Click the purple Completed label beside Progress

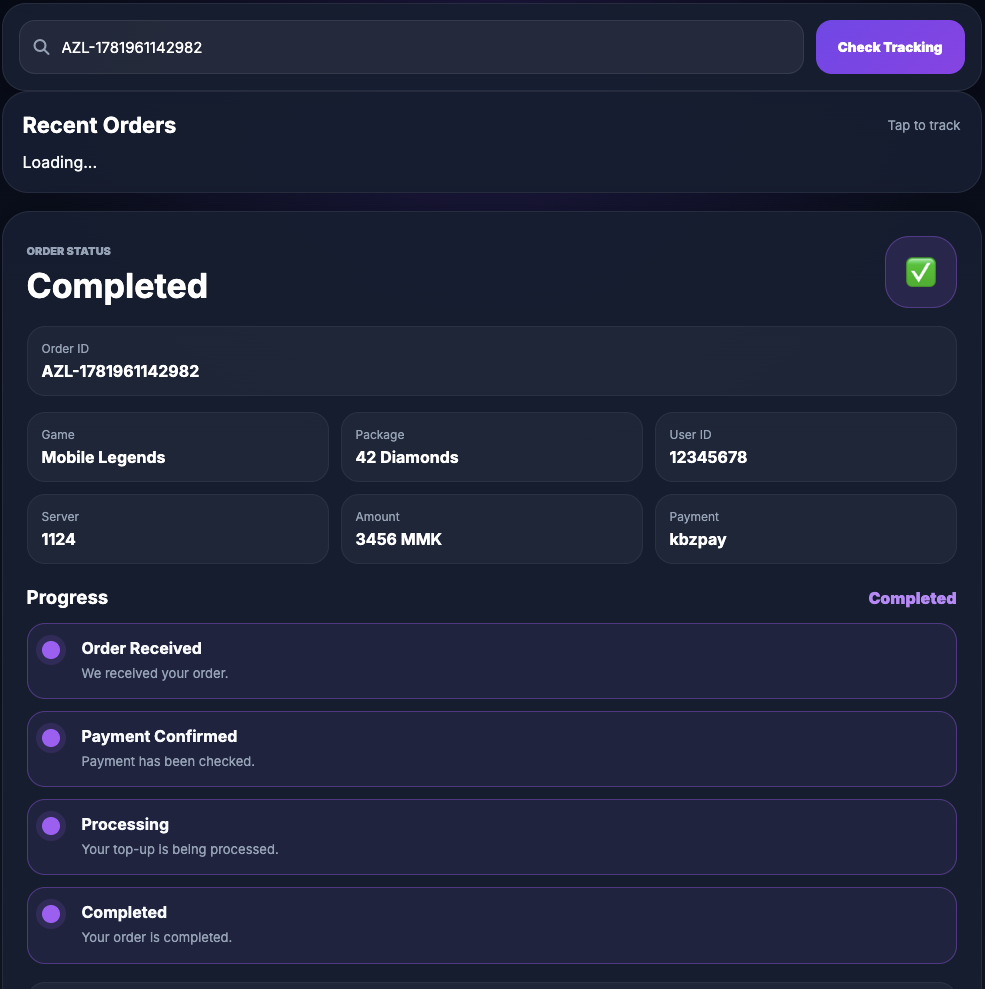pyautogui.click(x=912, y=598)
